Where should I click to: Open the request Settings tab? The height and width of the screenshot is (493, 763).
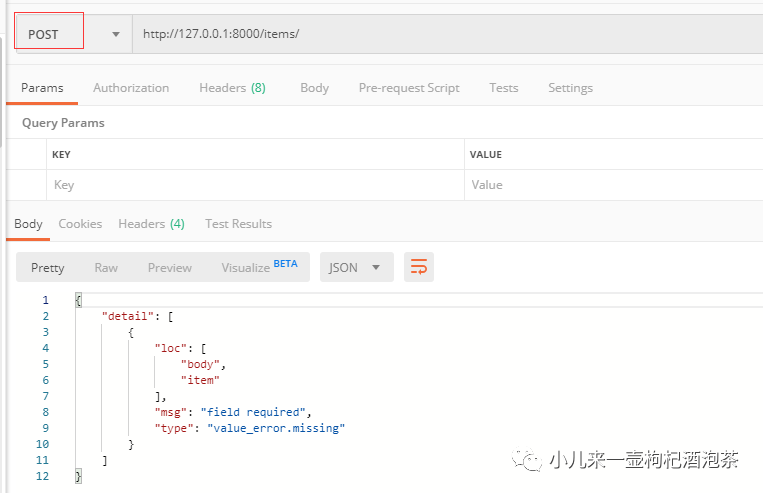(x=570, y=88)
